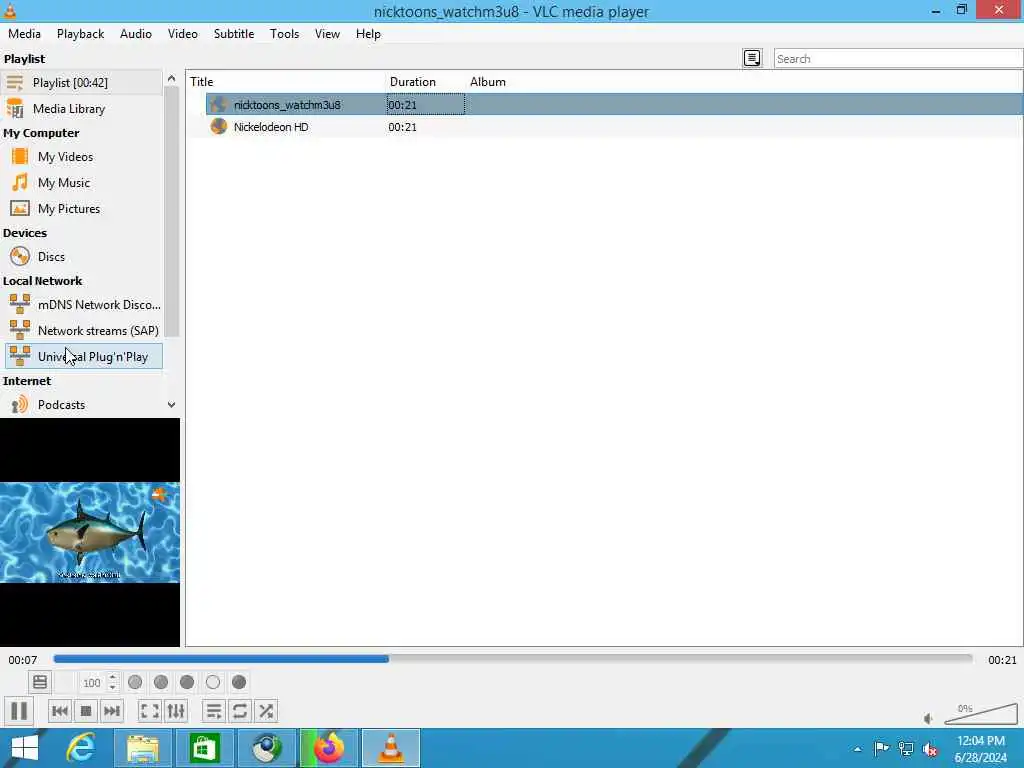Open Media Library in sidebar

click(82, 108)
